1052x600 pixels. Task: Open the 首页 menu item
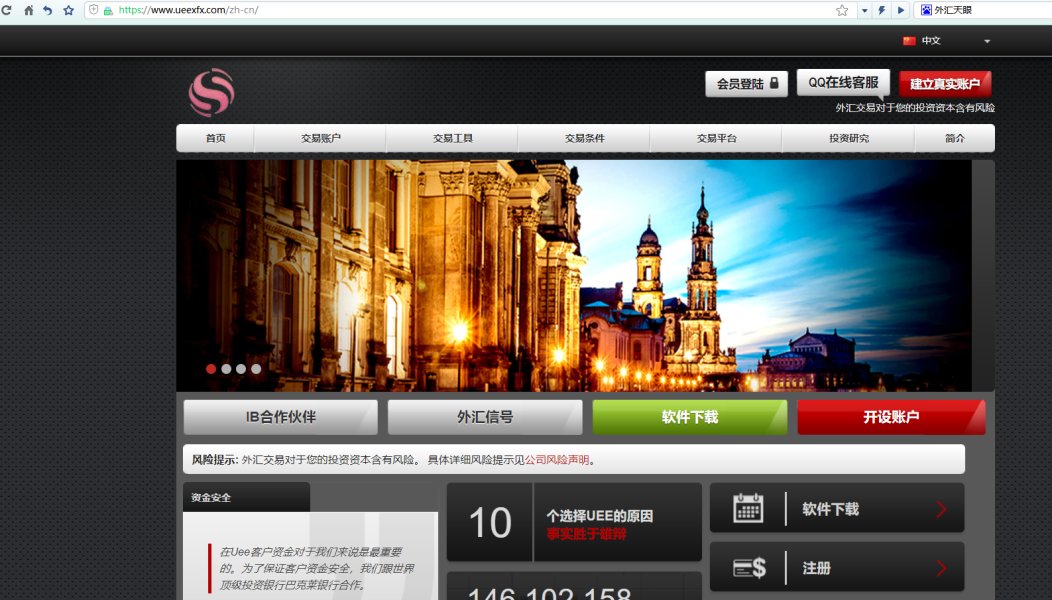click(215, 138)
